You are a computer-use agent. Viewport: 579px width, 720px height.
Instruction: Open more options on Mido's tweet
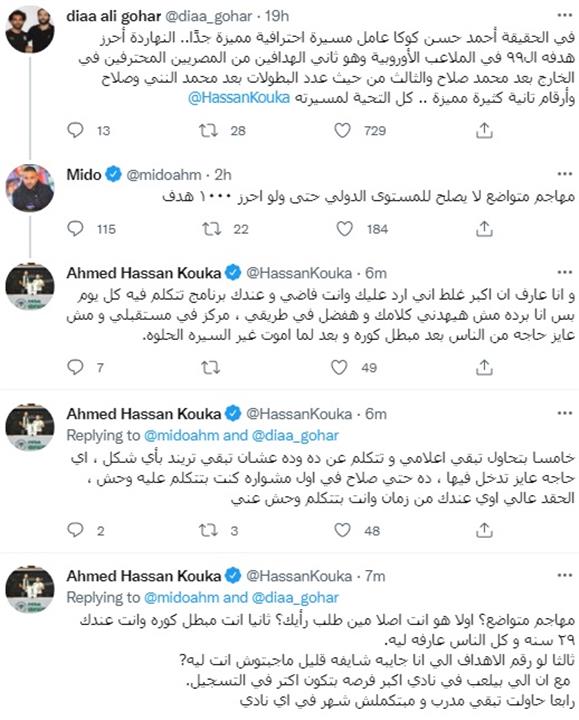click(x=564, y=174)
